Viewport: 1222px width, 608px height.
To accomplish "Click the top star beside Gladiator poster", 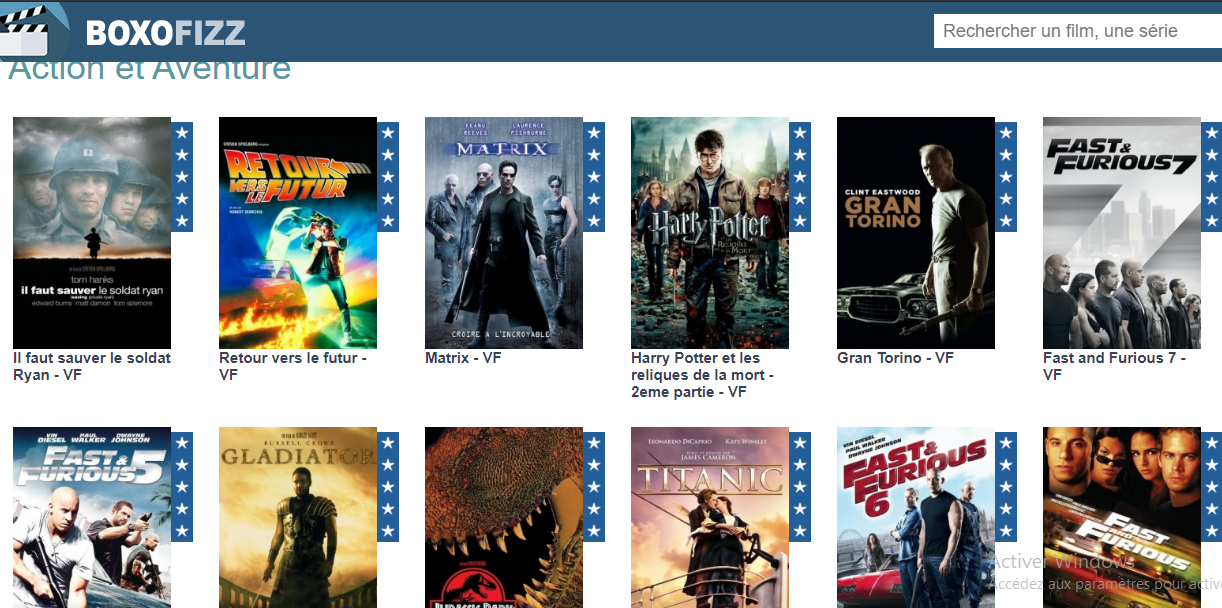I will (388, 443).
